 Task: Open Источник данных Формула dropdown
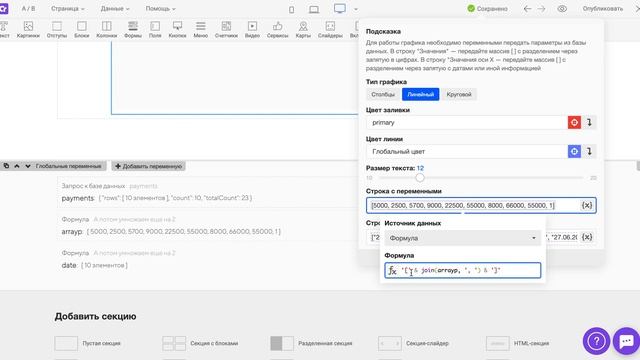(x=462, y=238)
